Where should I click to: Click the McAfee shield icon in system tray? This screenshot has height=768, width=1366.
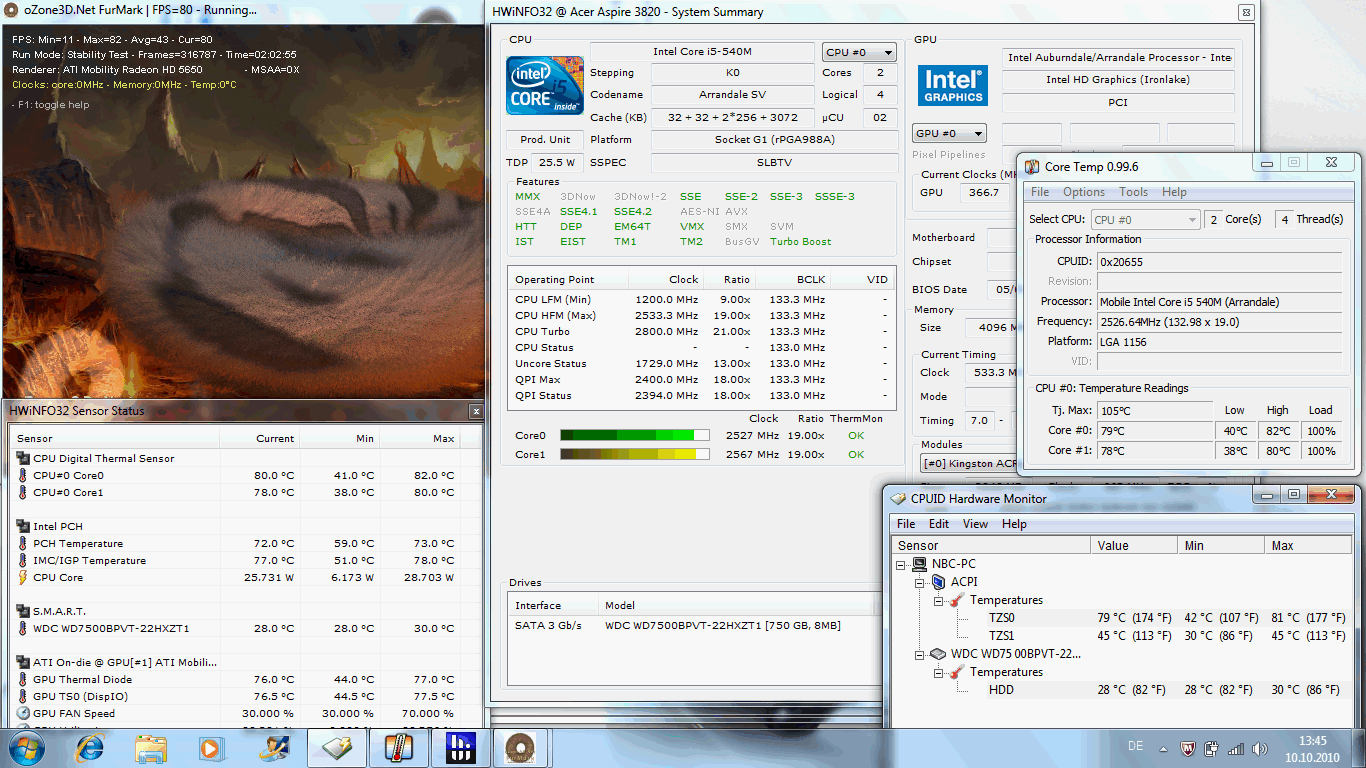pyautogui.click(x=1189, y=748)
